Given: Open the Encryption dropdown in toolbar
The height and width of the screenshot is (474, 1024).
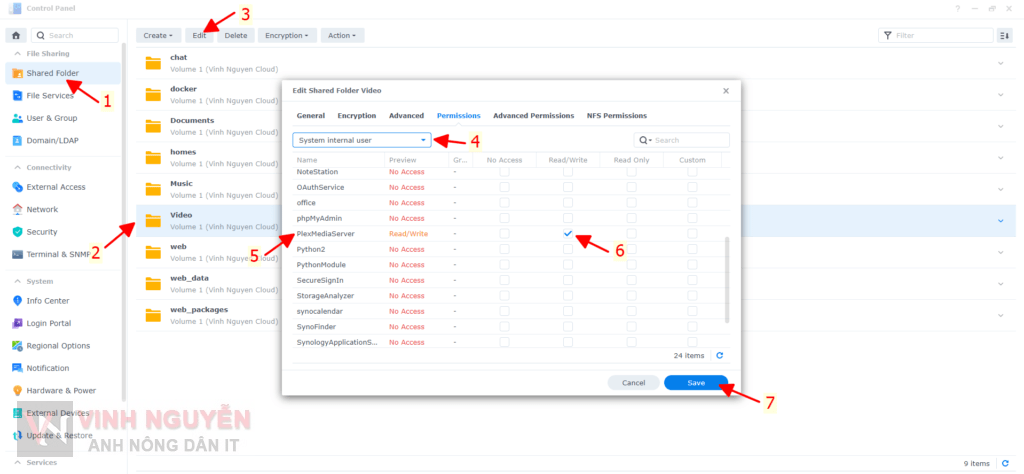Looking at the screenshot, I should pos(288,35).
